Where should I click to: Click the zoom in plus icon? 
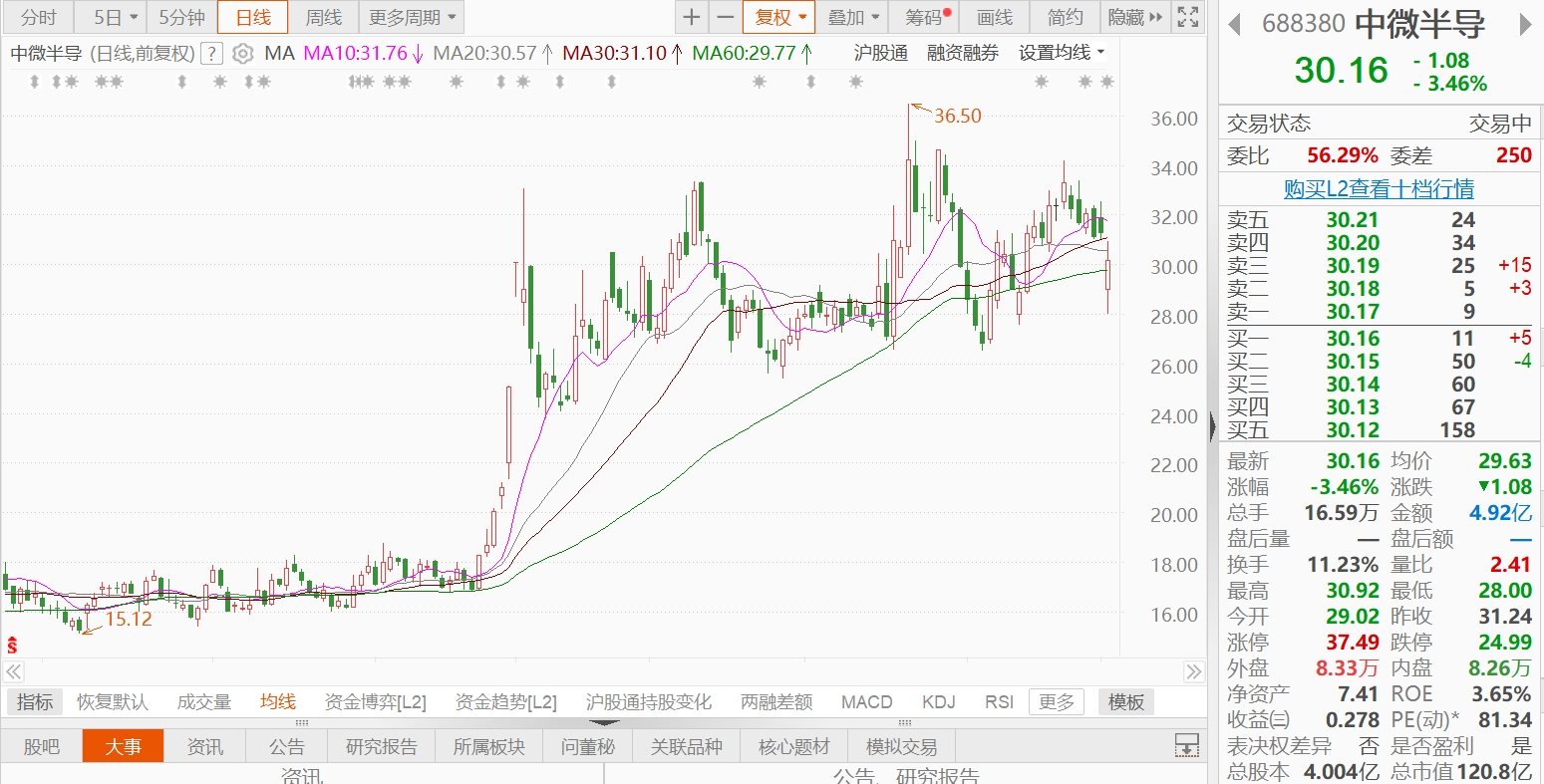(692, 17)
